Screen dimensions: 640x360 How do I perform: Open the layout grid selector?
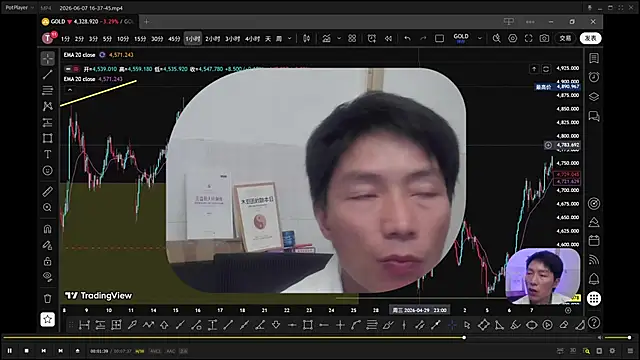(352, 38)
